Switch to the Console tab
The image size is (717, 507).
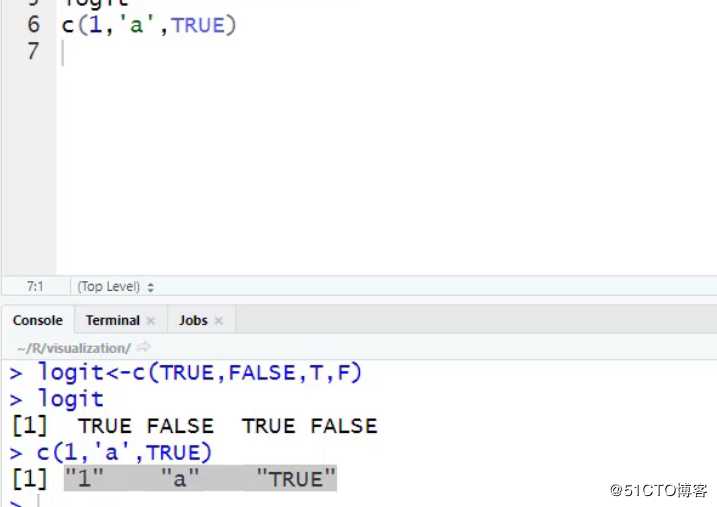pos(37,320)
